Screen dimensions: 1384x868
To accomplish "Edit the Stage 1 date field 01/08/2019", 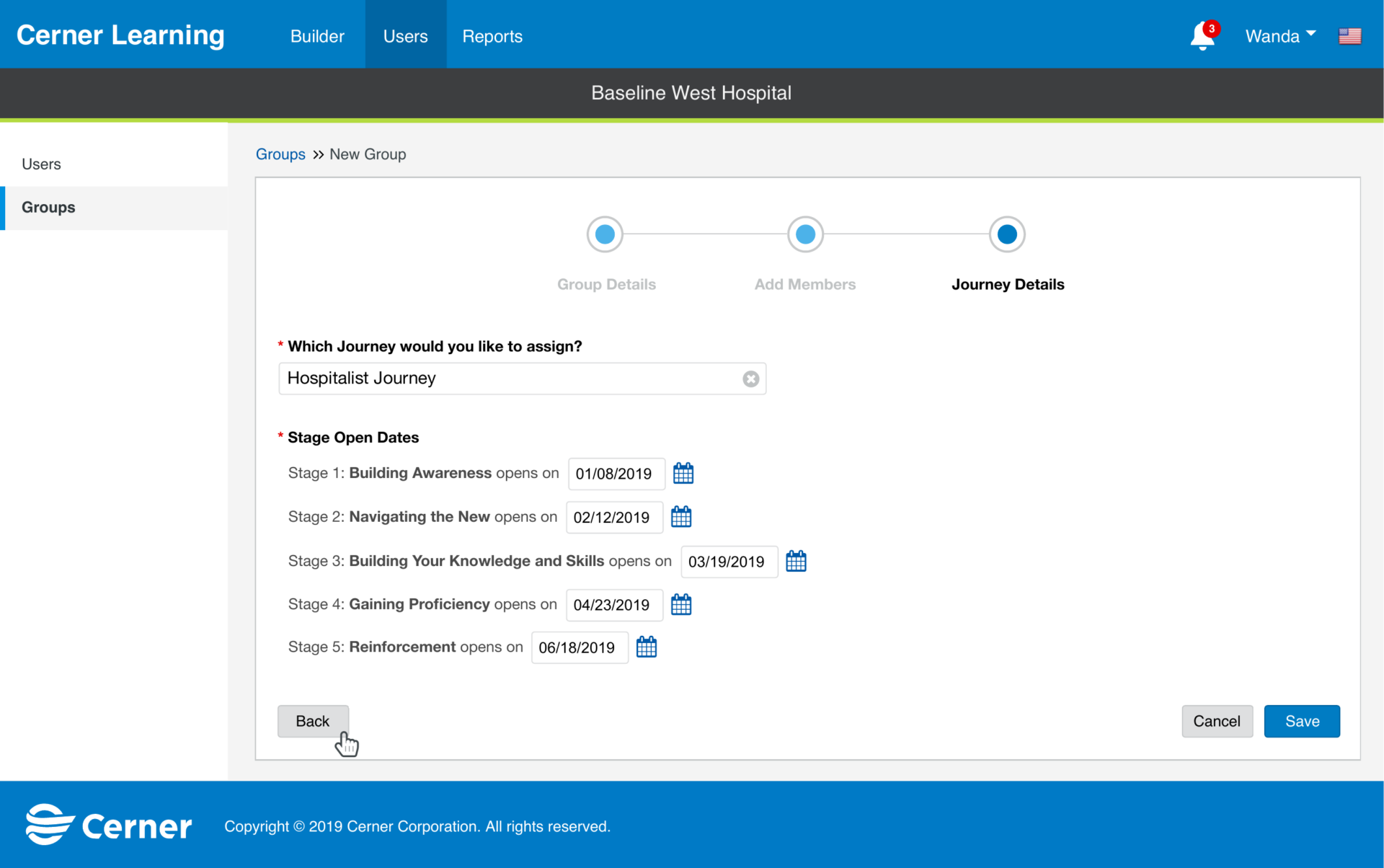I will 616,474.
